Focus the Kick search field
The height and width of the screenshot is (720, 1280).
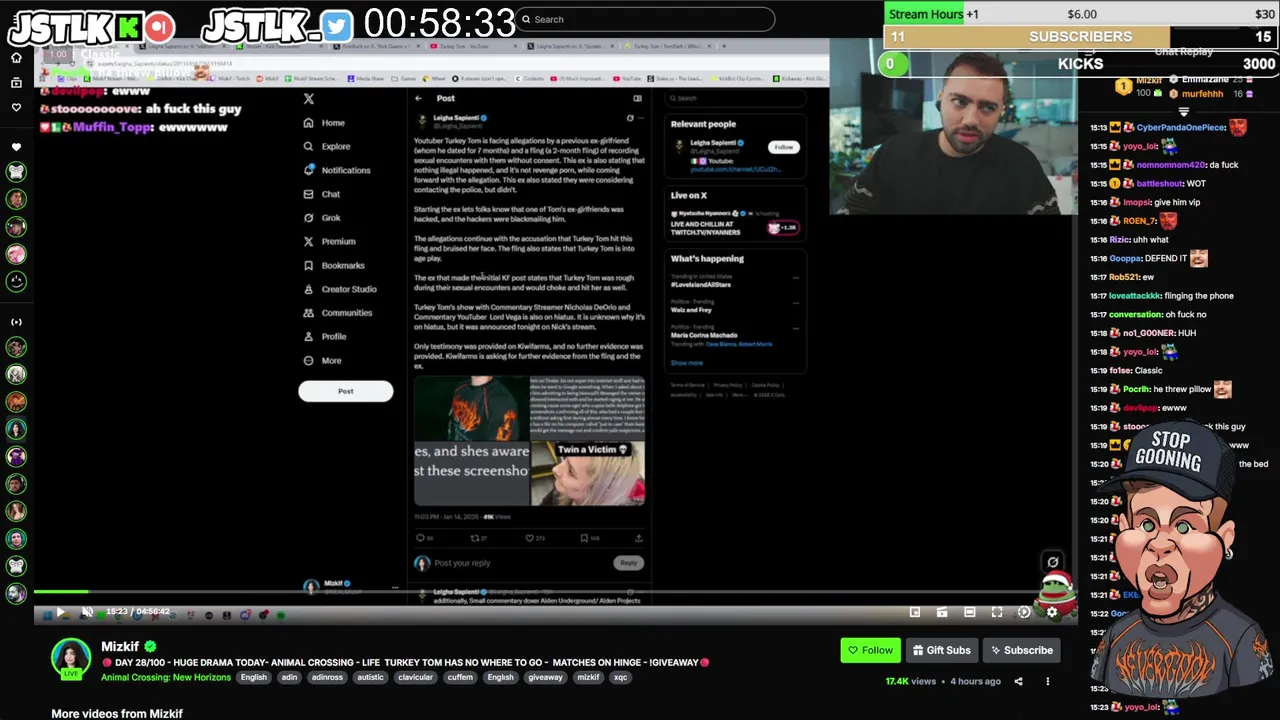coord(645,19)
